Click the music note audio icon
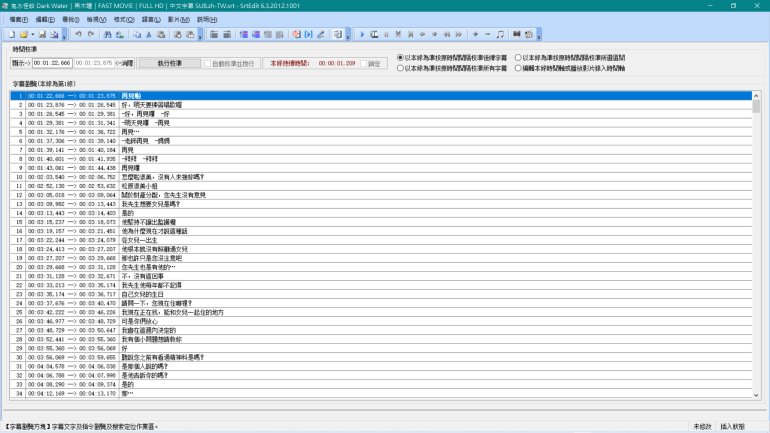Viewport: 770px width, 433px height. point(500,34)
